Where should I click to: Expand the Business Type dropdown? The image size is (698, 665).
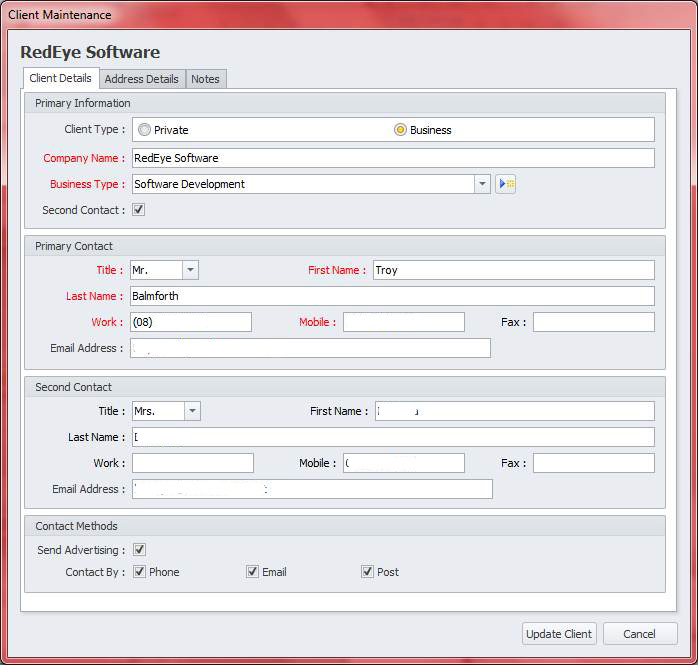[482, 184]
